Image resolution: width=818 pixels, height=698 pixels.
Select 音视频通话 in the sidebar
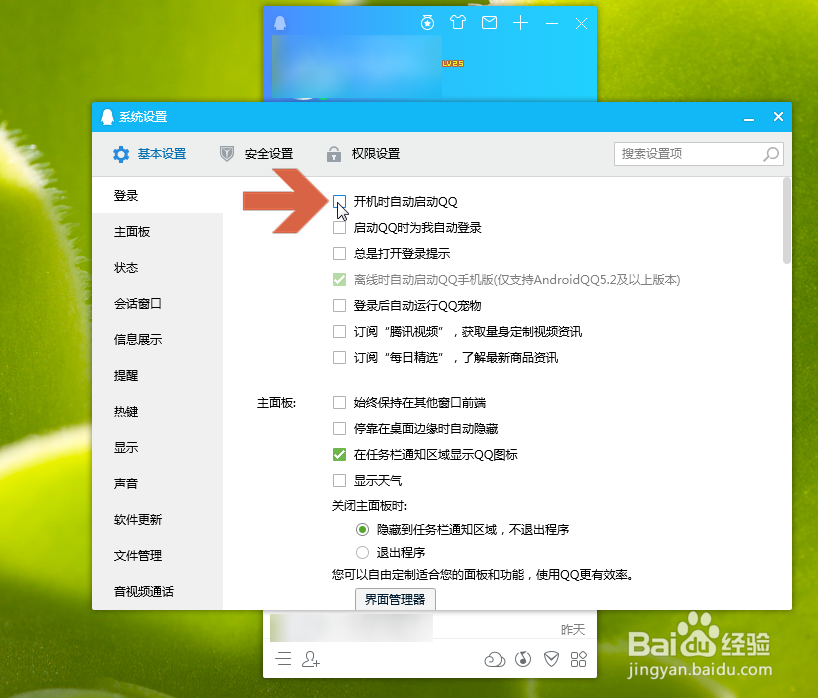click(x=158, y=592)
